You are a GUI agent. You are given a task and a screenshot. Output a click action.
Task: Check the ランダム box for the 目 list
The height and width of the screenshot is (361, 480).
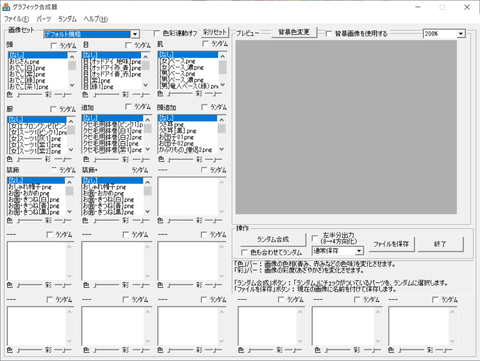click(128, 45)
